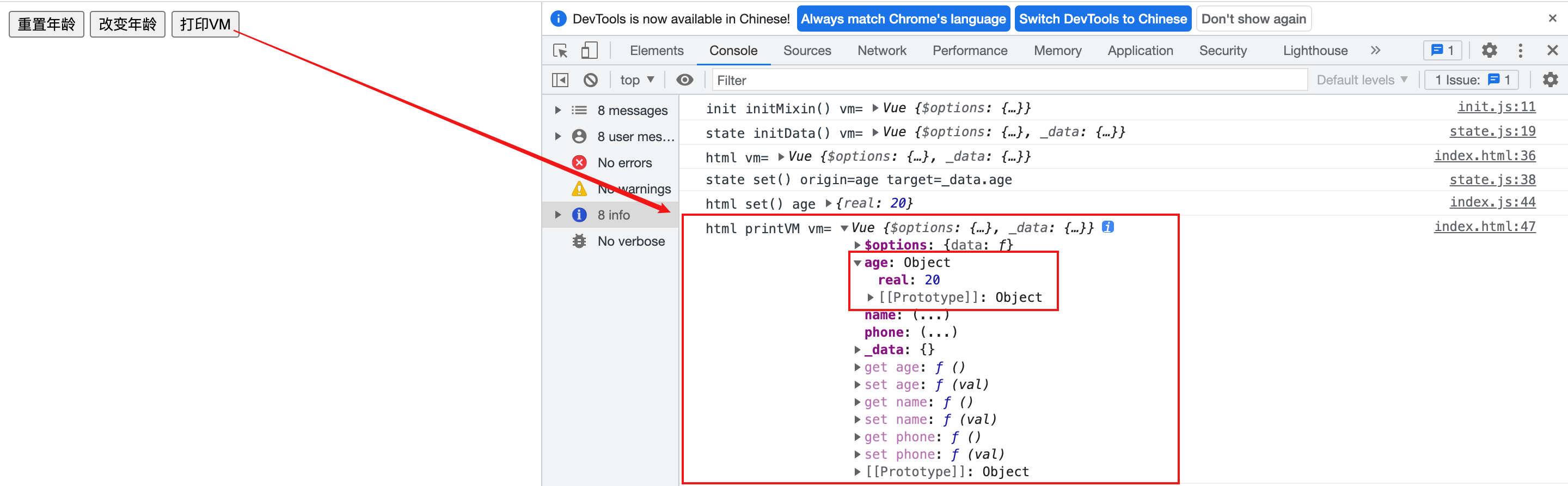Expand the 8 user messages group
This screenshot has height=486, width=1568.
[558, 136]
